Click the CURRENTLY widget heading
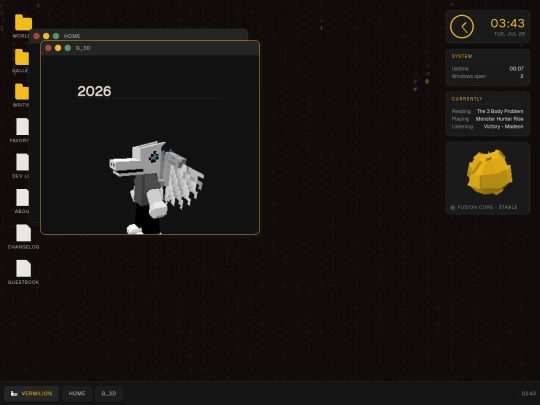 467,99
